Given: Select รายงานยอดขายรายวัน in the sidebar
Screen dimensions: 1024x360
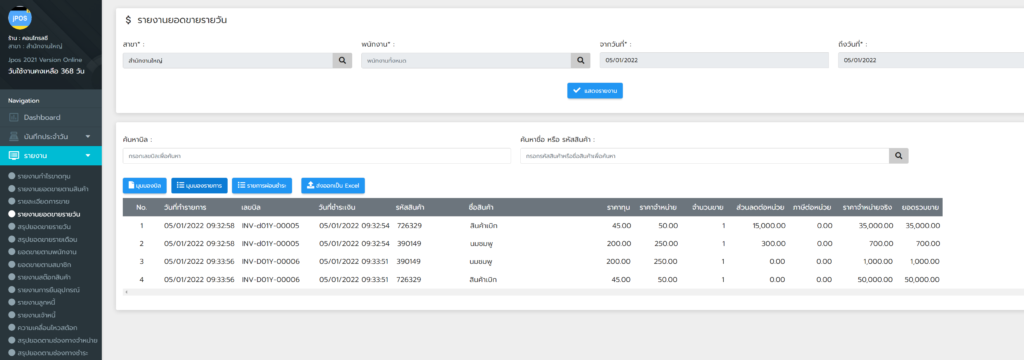Looking at the screenshot, I should (x=49, y=214).
